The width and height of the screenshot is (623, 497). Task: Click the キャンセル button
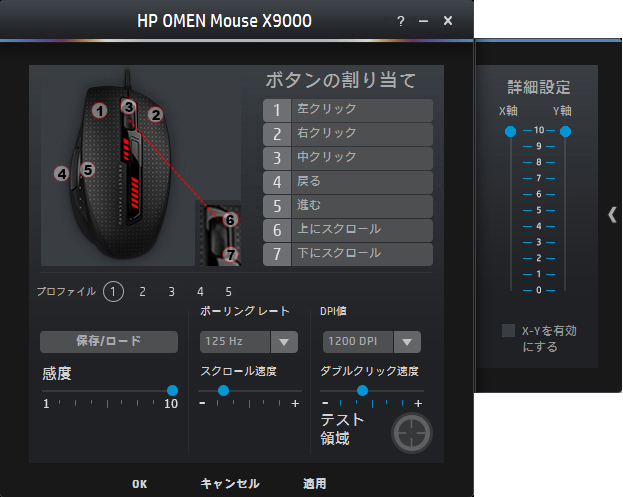point(230,483)
